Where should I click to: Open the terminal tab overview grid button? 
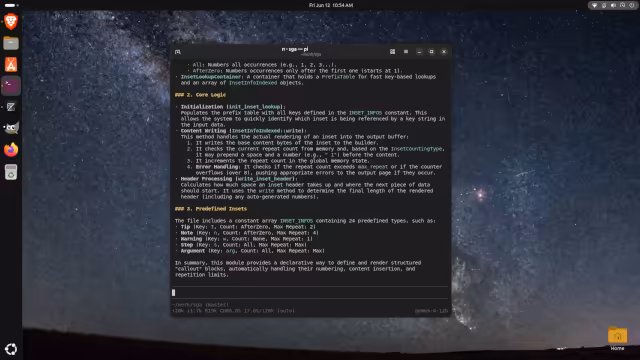pyautogui.click(x=392, y=52)
